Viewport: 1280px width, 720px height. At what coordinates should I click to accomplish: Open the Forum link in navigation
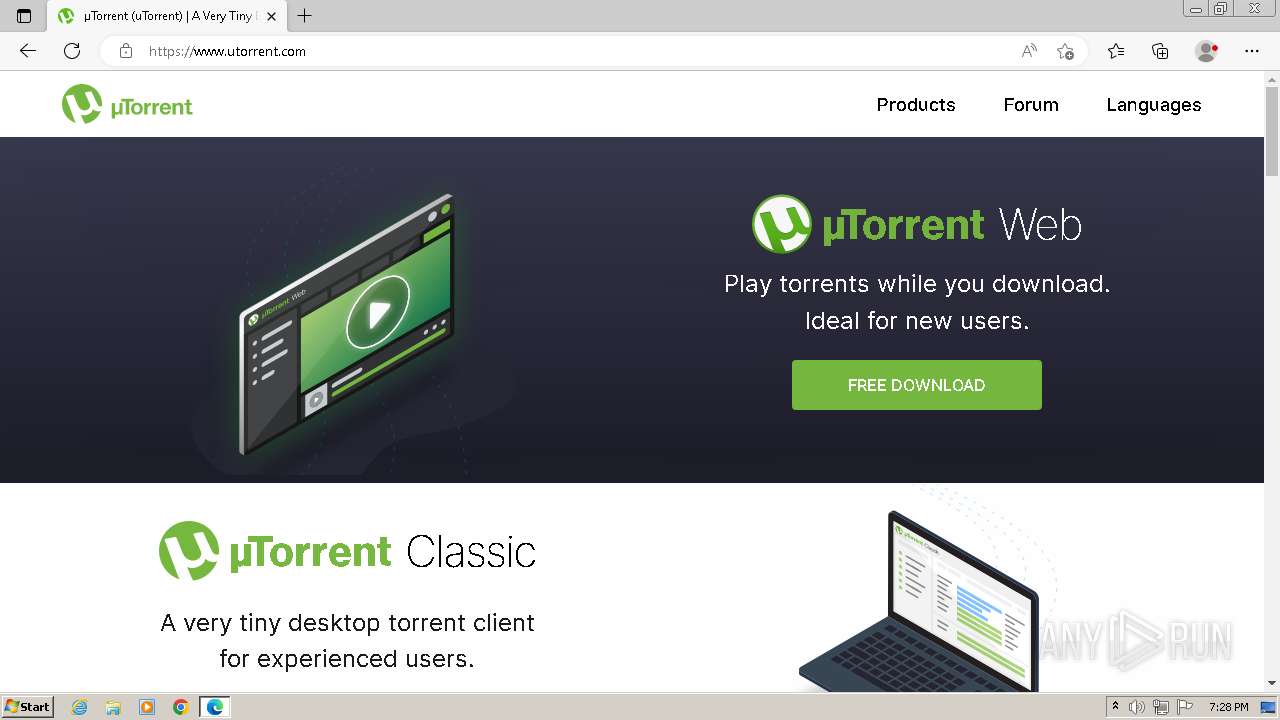[x=1031, y=105]
